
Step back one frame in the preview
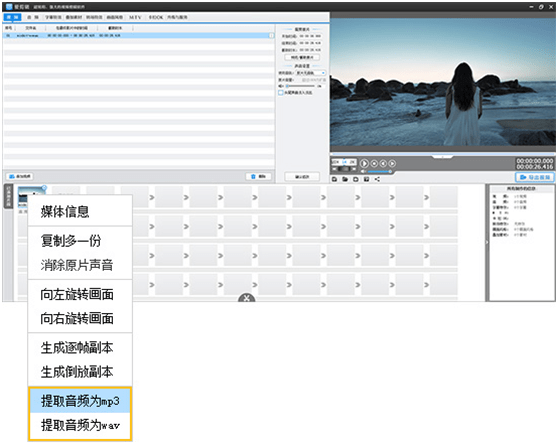383,163
